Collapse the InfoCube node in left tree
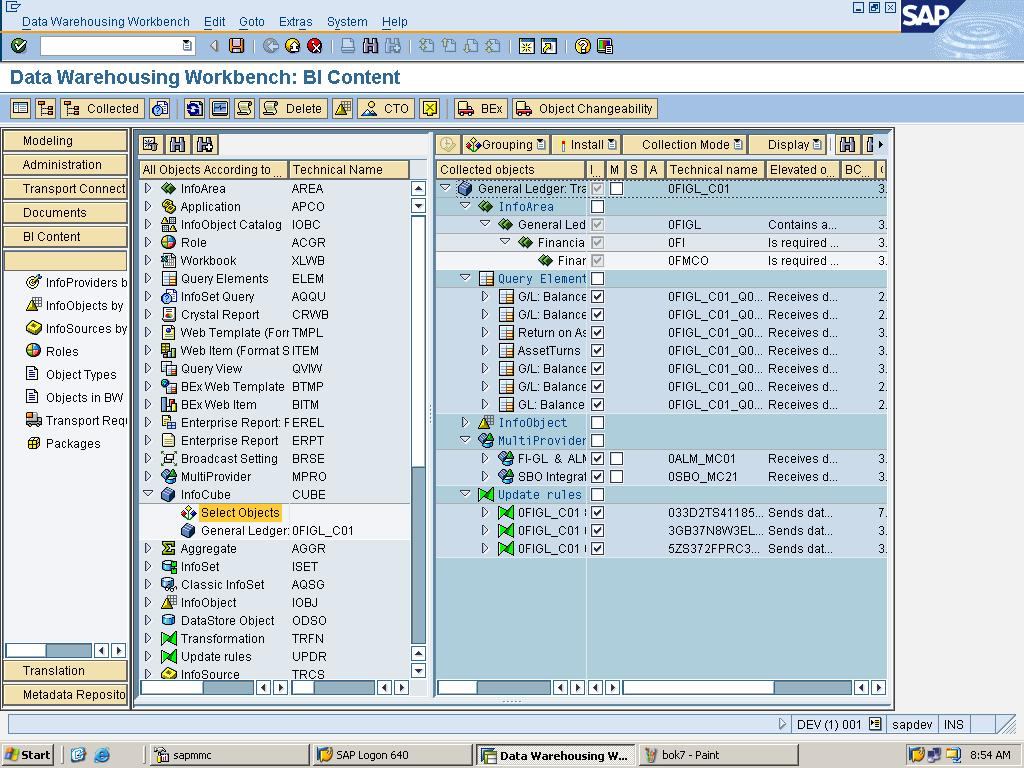 pos(148,494)
